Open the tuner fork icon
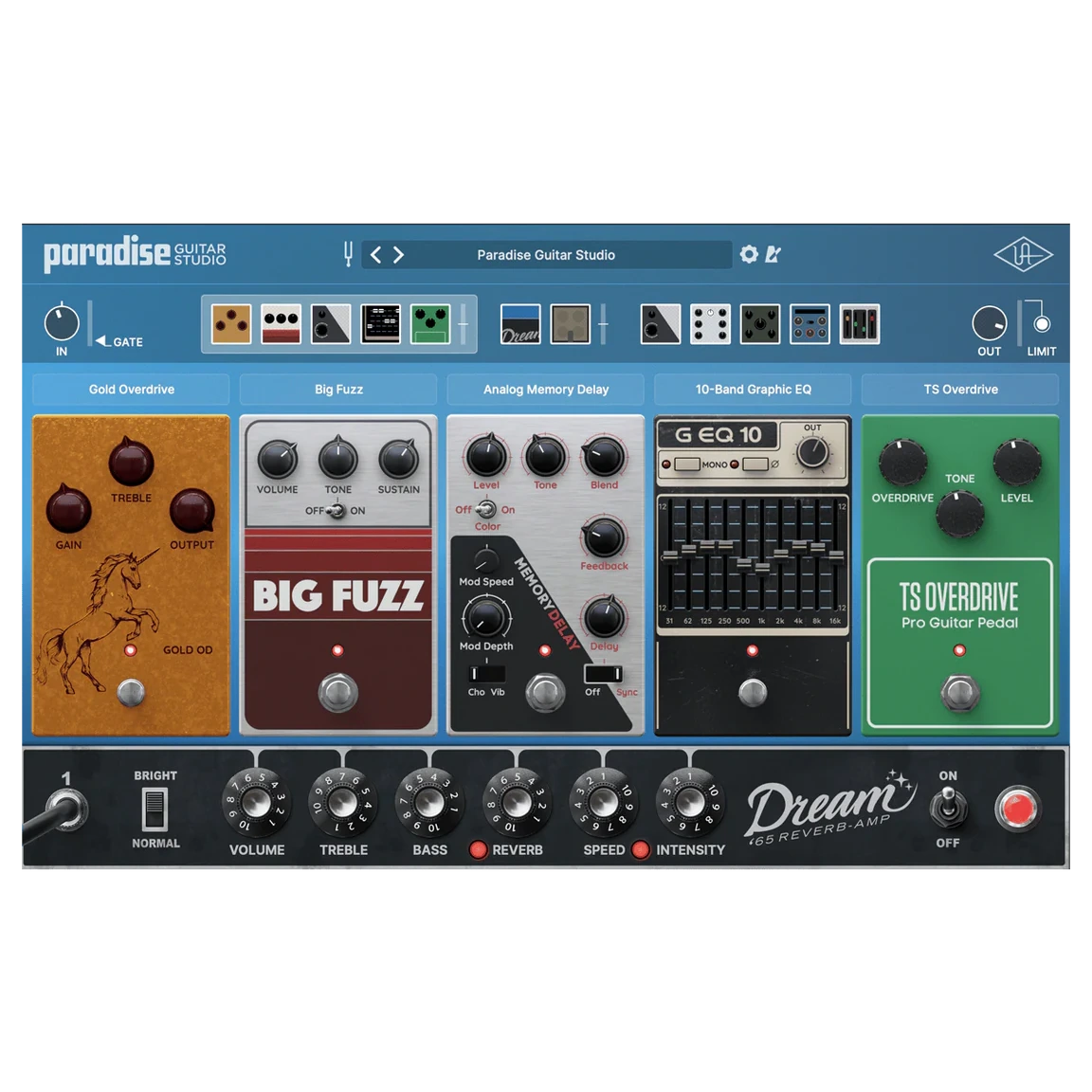The image size is (1092, 1092). (x=348, y=254)
